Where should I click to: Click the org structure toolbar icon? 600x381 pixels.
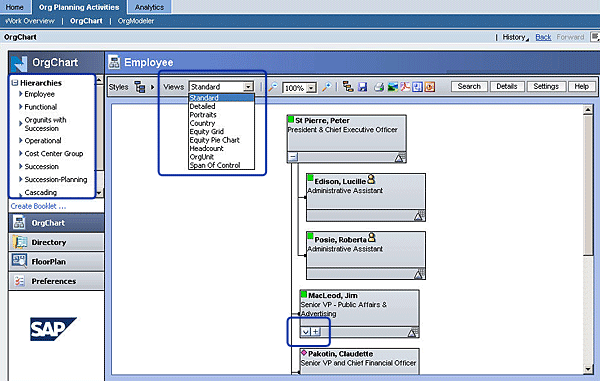(x=348, y=87)
